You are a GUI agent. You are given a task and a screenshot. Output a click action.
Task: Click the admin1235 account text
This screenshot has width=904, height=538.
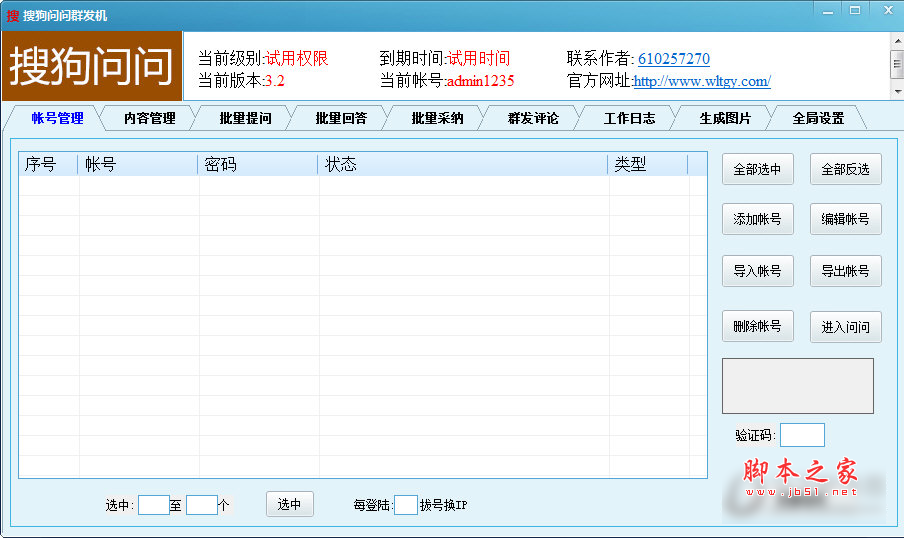click(x=481, y=81)
